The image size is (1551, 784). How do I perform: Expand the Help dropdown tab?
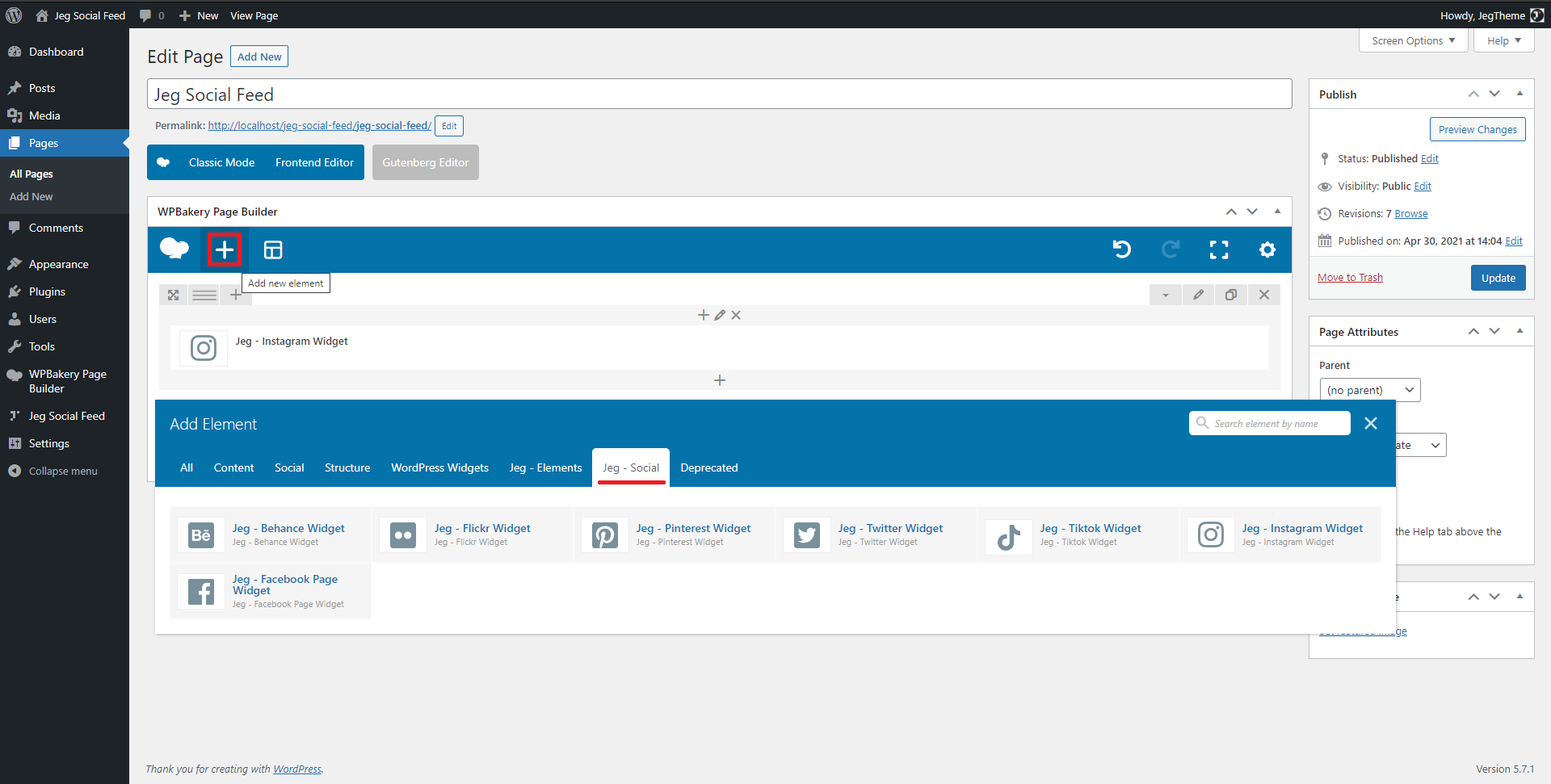(x=1503, y=40)
